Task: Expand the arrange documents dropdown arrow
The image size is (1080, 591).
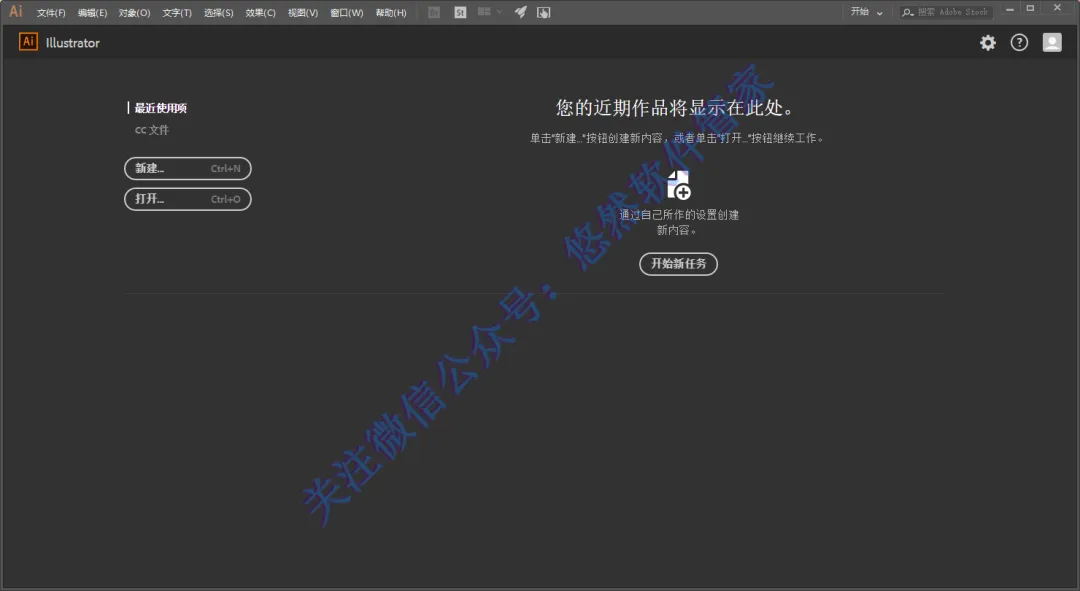Action: coord(499,12)
